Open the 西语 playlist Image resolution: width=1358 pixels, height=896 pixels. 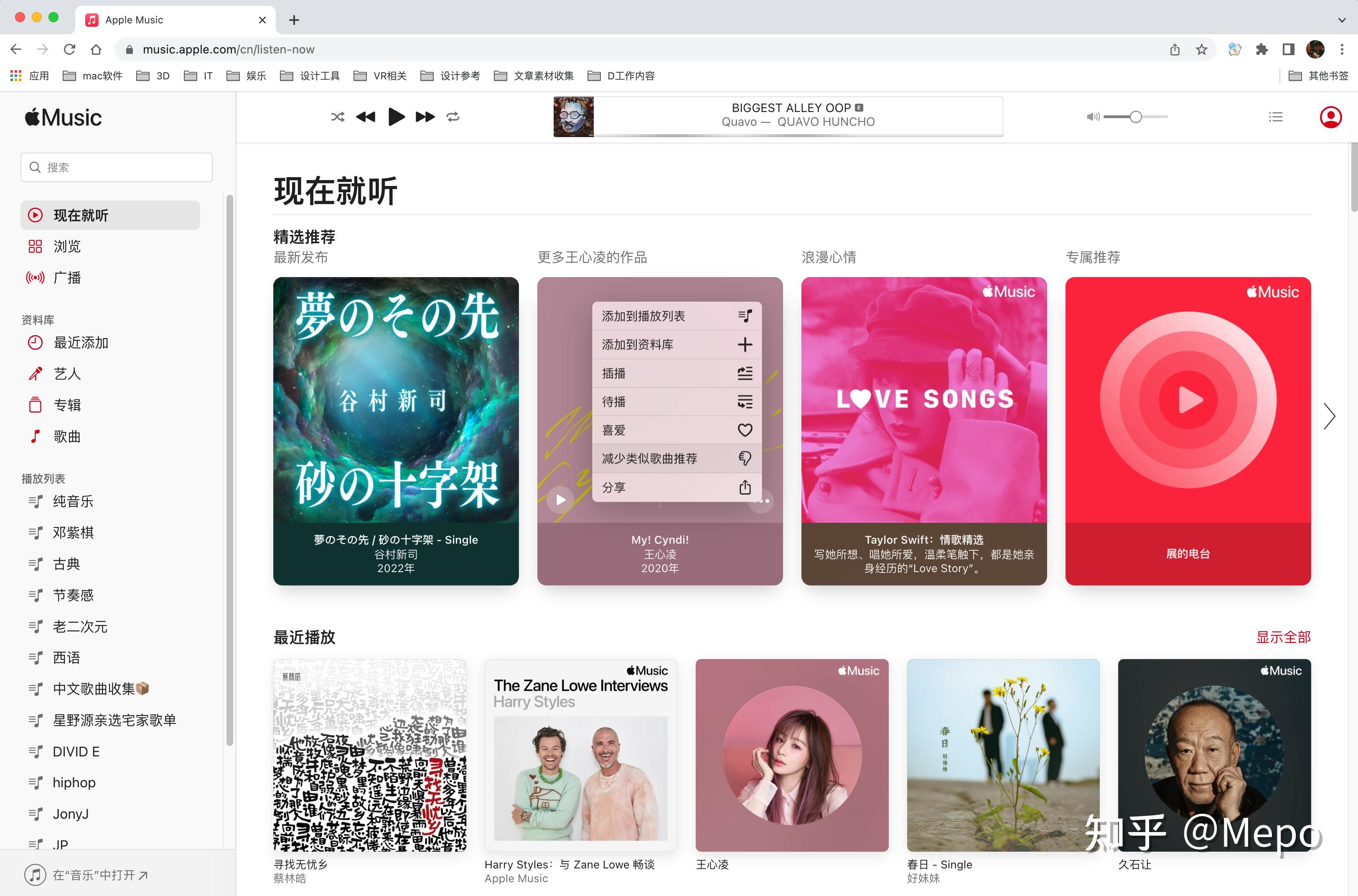tap(110, 658)
